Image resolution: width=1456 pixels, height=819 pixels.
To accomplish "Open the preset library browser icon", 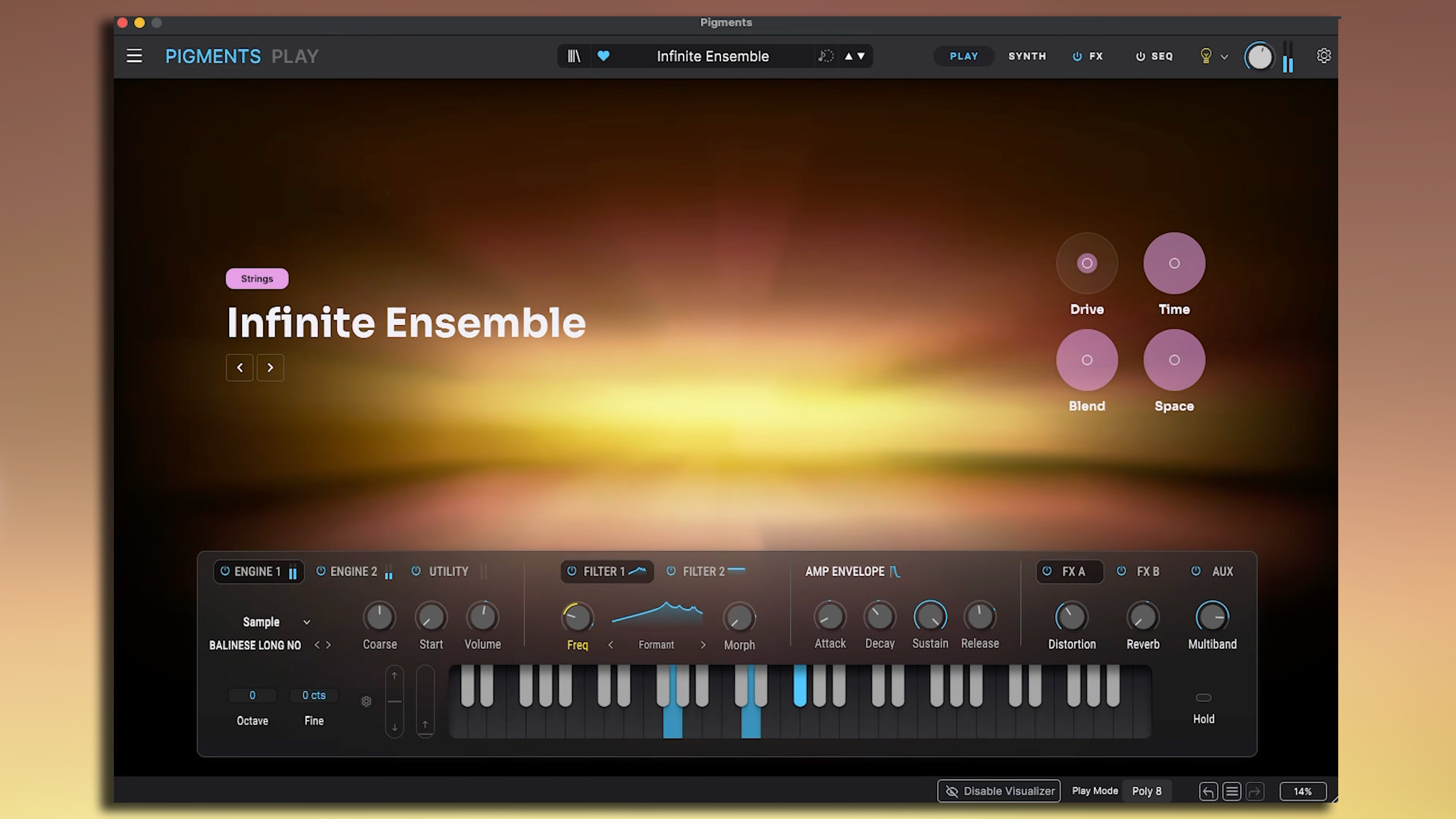I will (x=574, y=56).
